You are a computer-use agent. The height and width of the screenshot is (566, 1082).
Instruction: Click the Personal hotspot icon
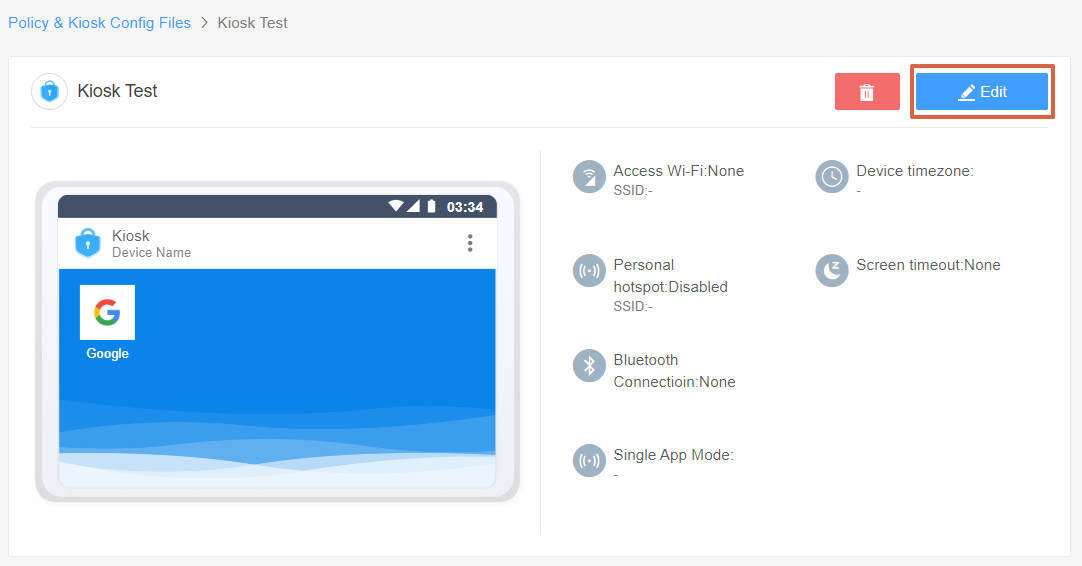pos(589,271)
